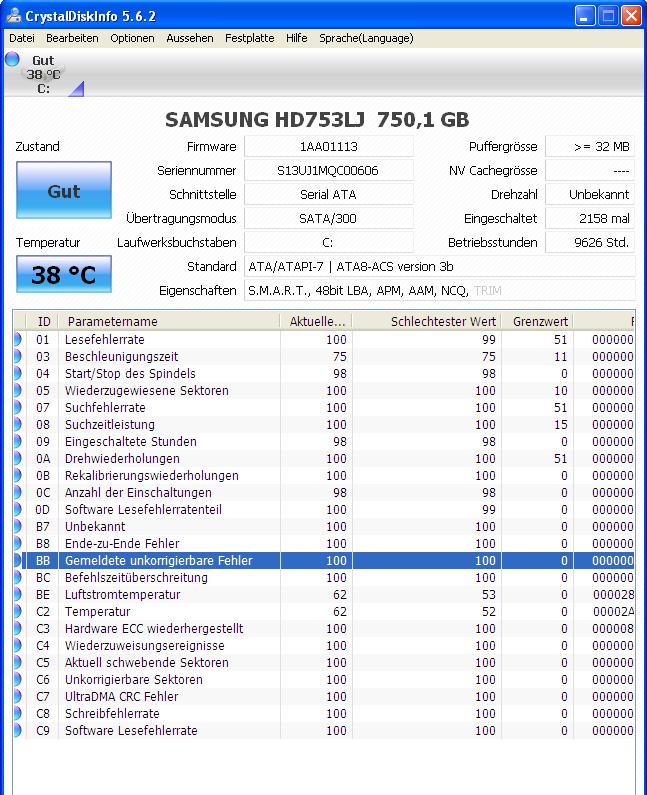Select the 'Gemeldete unkorrigierbare Fehler' row
The height and width of the screenshot is (795, 647).
(324, 560)
